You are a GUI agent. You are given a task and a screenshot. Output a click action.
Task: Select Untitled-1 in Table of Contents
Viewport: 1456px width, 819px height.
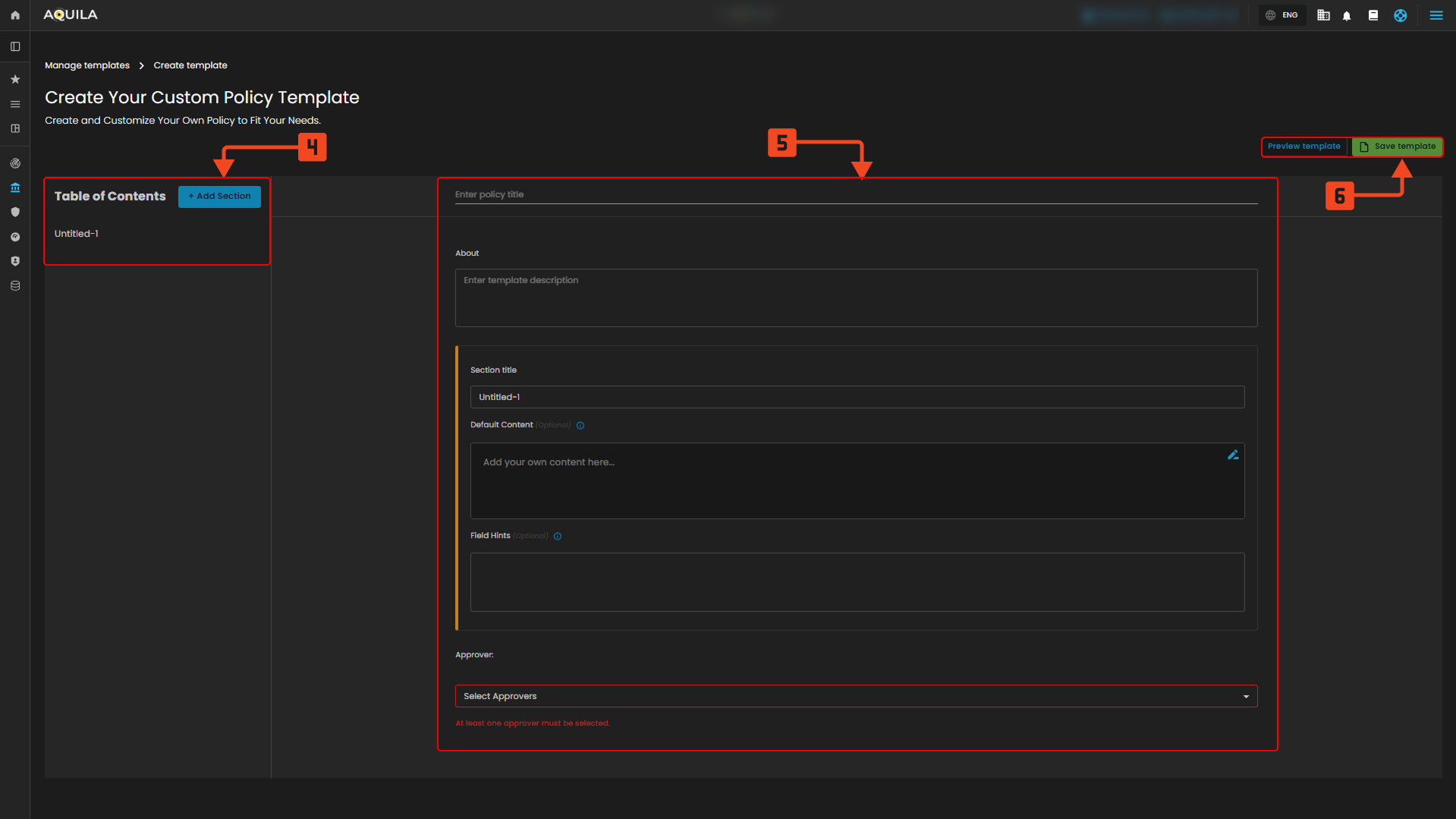[x=77, y=234]
